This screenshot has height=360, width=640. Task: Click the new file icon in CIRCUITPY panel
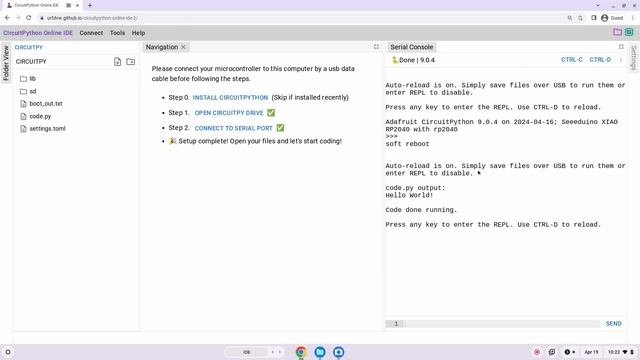pyautogui.click(x=118, y=62)
